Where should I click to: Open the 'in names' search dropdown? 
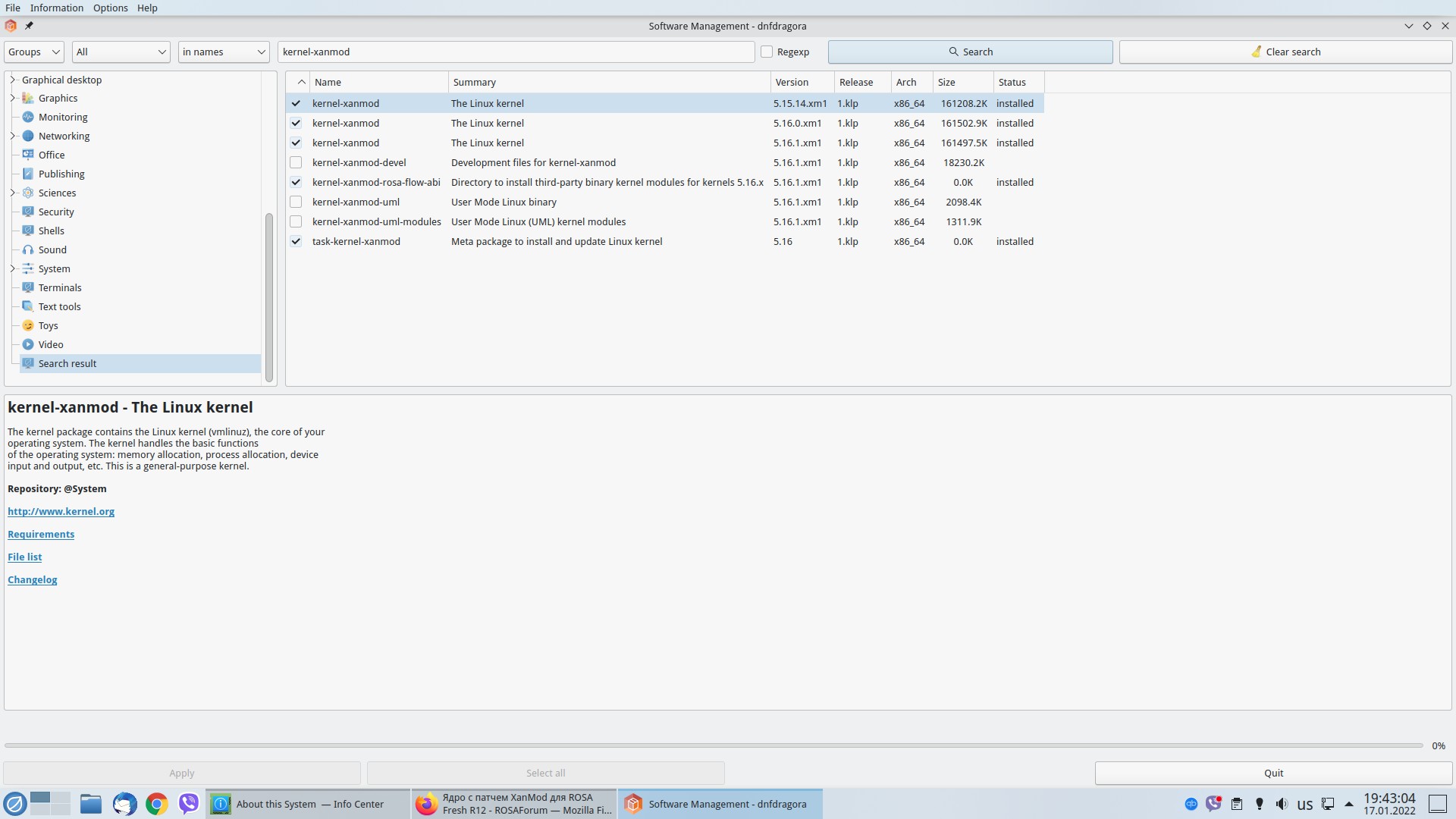point(224,52)
